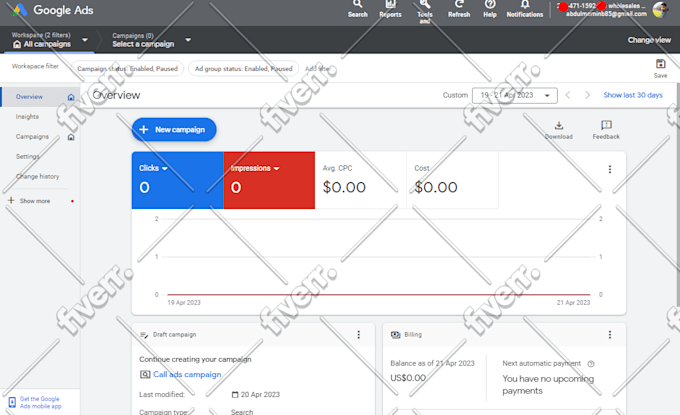Image resolution: width=680 pixels, height=415 pixels.
Task: Open the Billing card three-dot menu
Action: pos(610,334)
